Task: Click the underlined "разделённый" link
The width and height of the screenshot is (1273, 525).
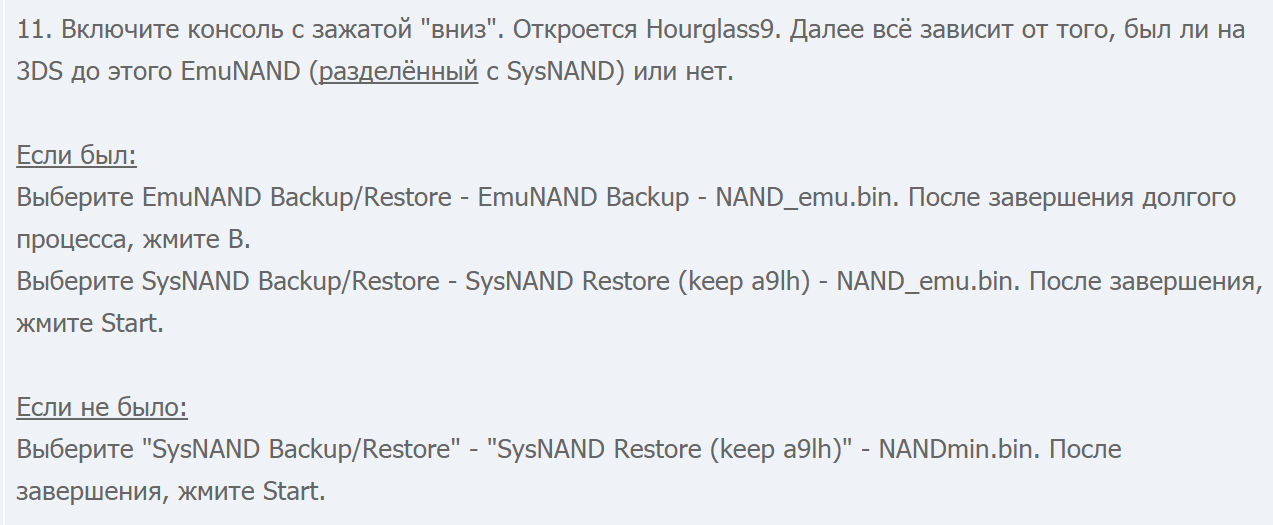Action: pyautogui.click(x=398, y=73)
